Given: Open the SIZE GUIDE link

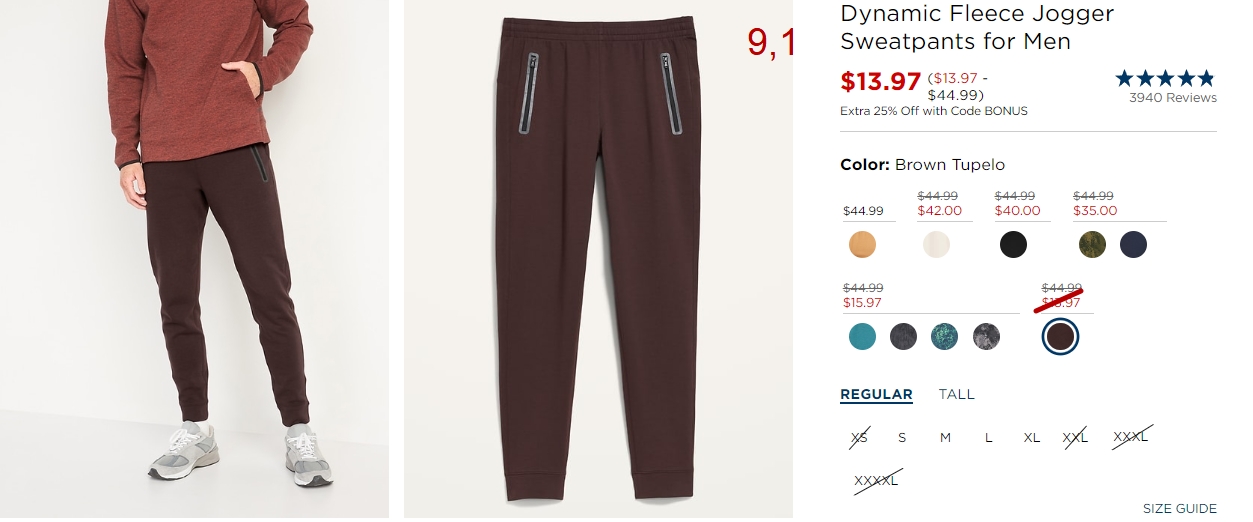Looking at the screenshot, I should (1180, 509).
